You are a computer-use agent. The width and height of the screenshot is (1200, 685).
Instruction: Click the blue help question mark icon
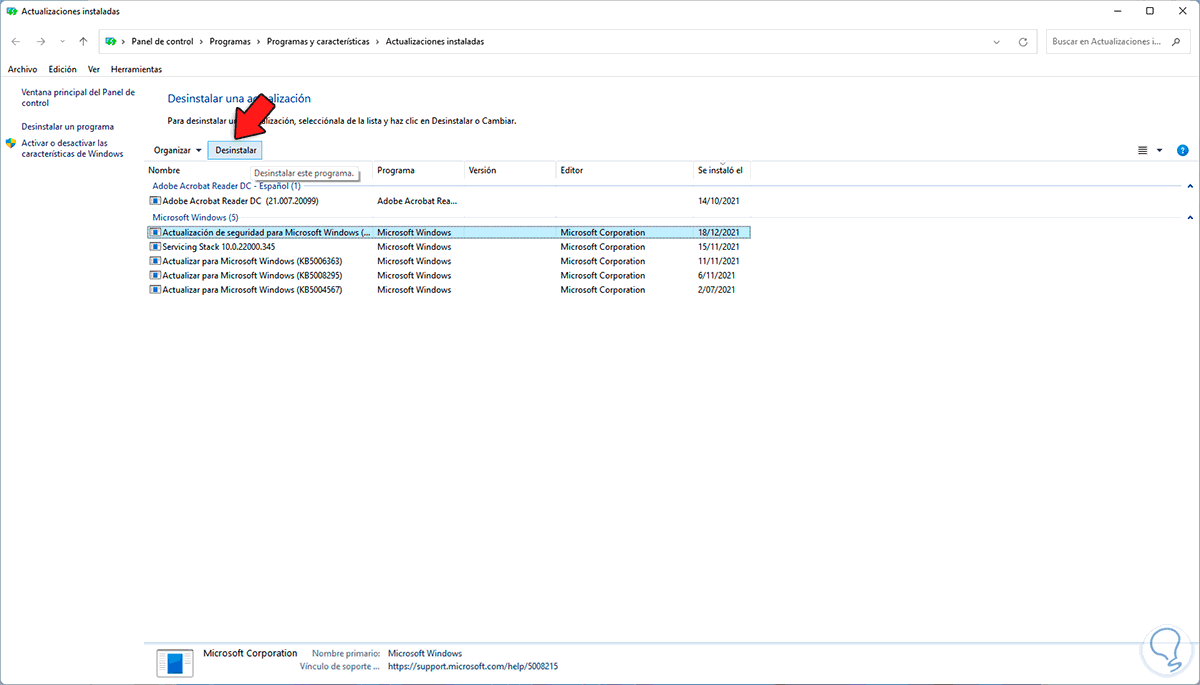[x=1183, y=150]
